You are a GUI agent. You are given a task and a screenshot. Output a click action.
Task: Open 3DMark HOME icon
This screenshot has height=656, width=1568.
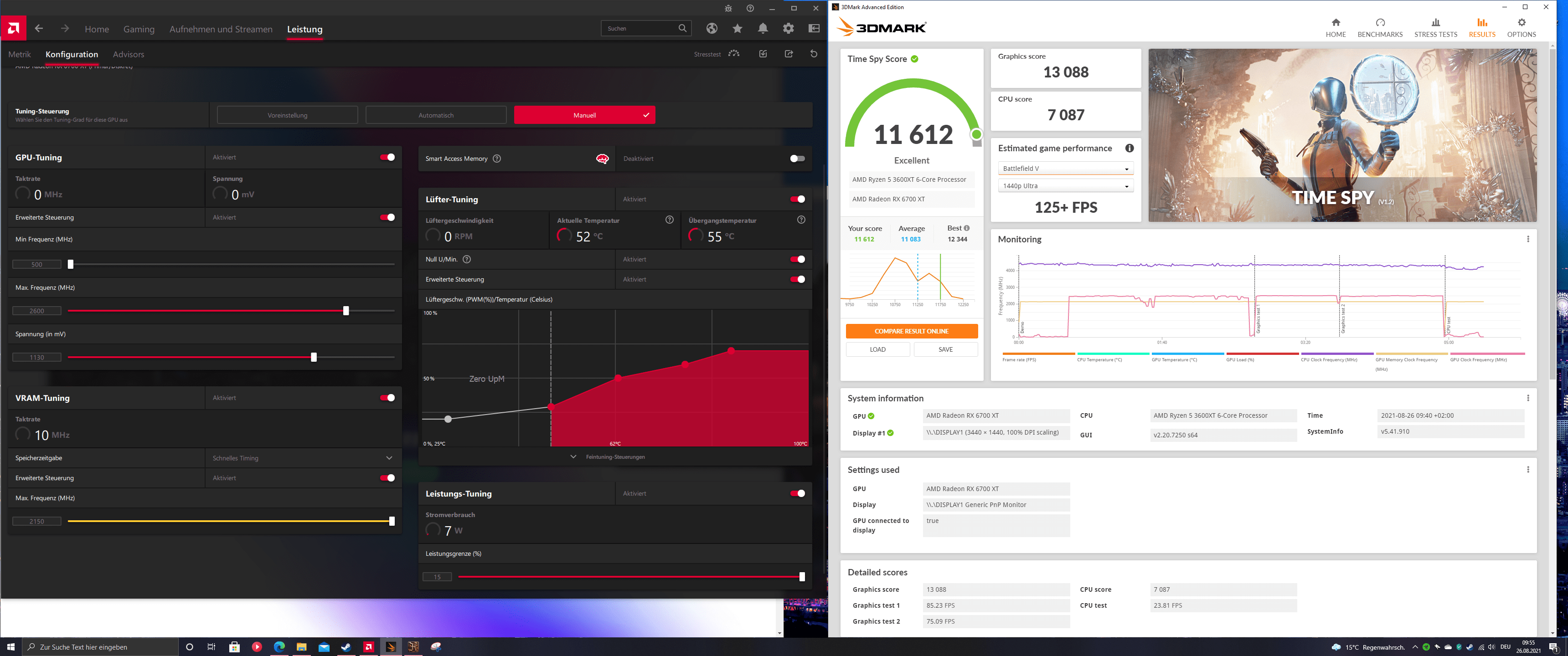pos(1336,22)
